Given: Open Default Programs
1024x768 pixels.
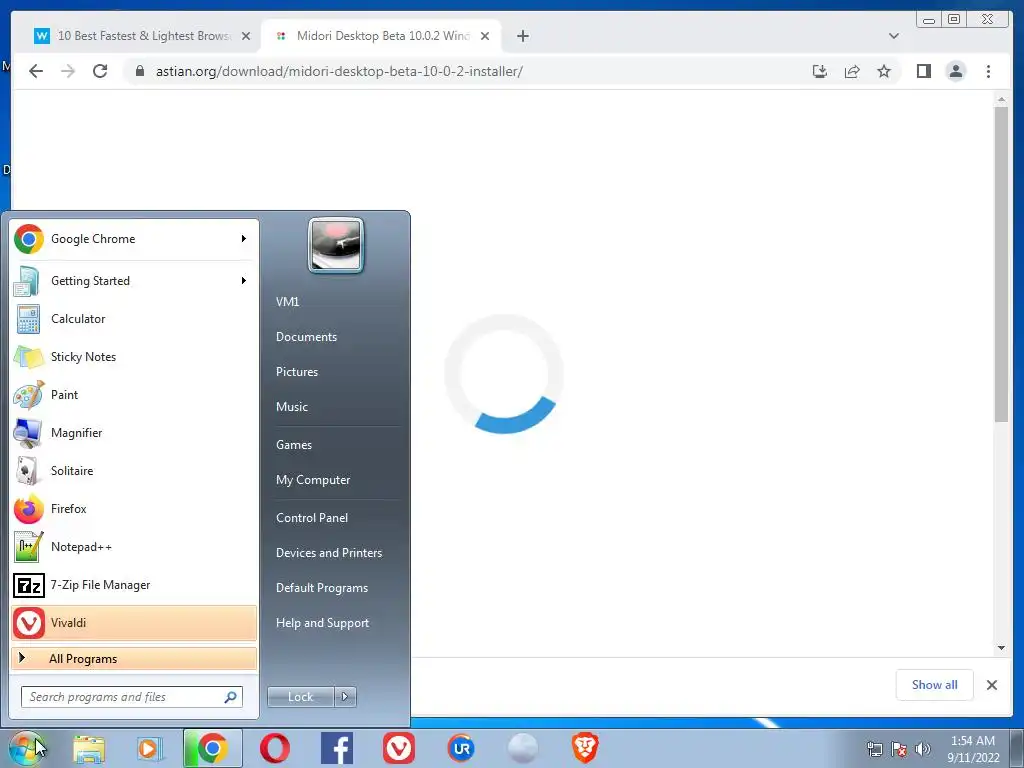Looking at the screenshot, I should [x=322, y=588].
